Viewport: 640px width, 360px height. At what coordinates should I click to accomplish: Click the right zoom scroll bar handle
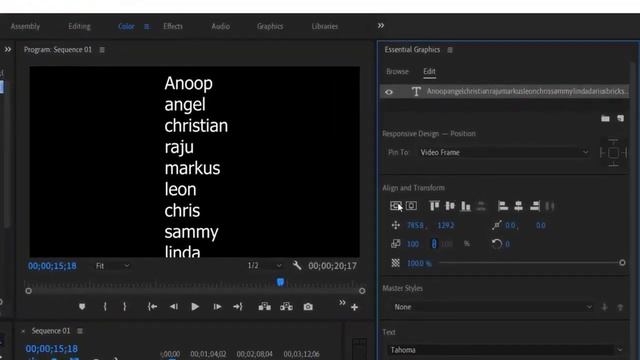(x=362, y=291)
